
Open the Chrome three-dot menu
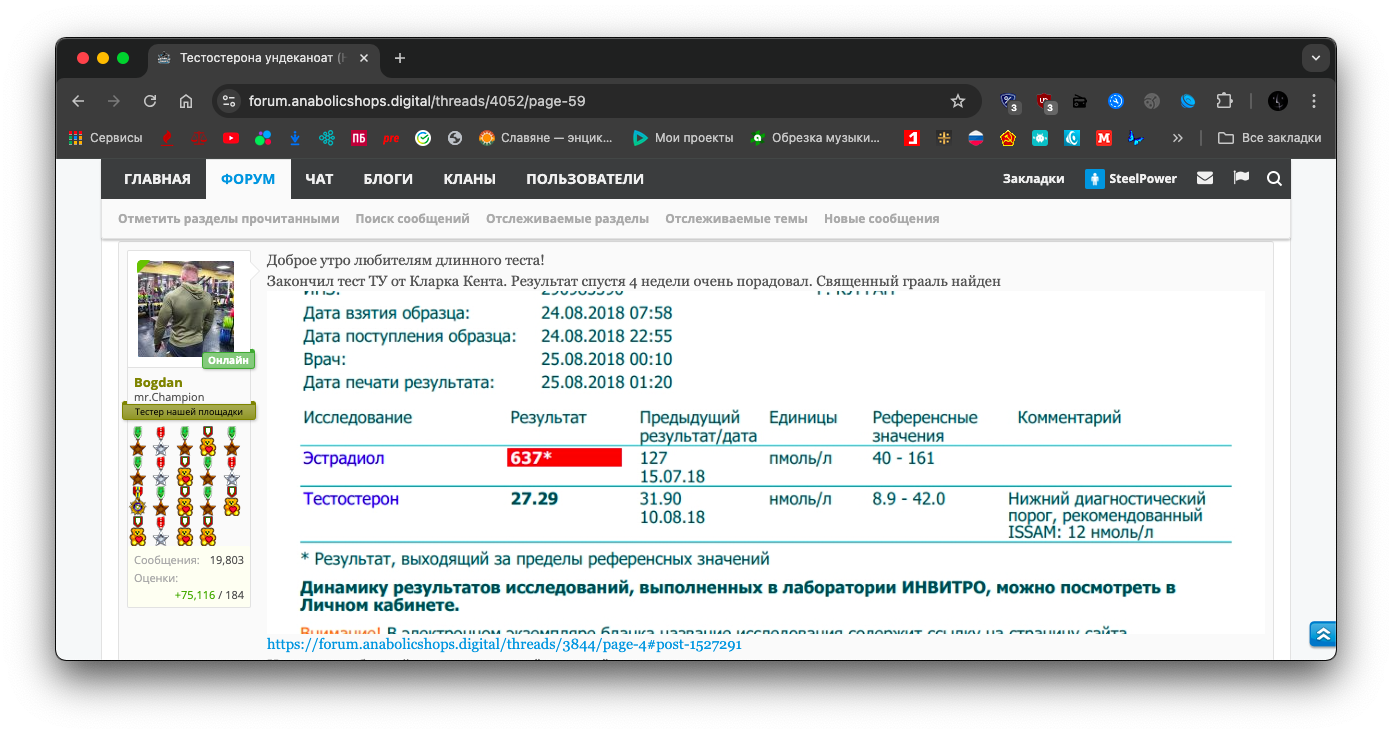pyautogui.click(x=1314, y=101)
